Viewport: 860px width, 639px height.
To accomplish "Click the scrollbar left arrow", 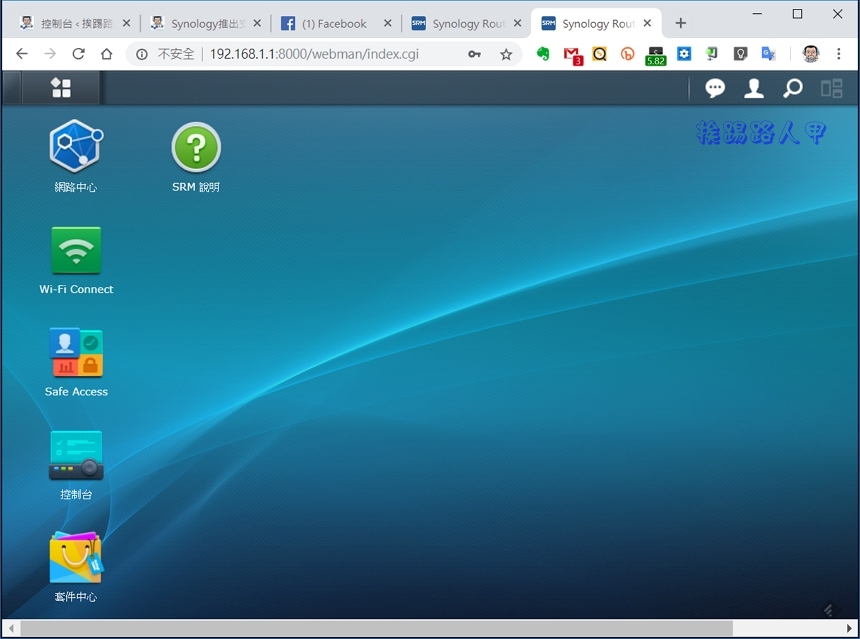I will [x=10, y=629].
